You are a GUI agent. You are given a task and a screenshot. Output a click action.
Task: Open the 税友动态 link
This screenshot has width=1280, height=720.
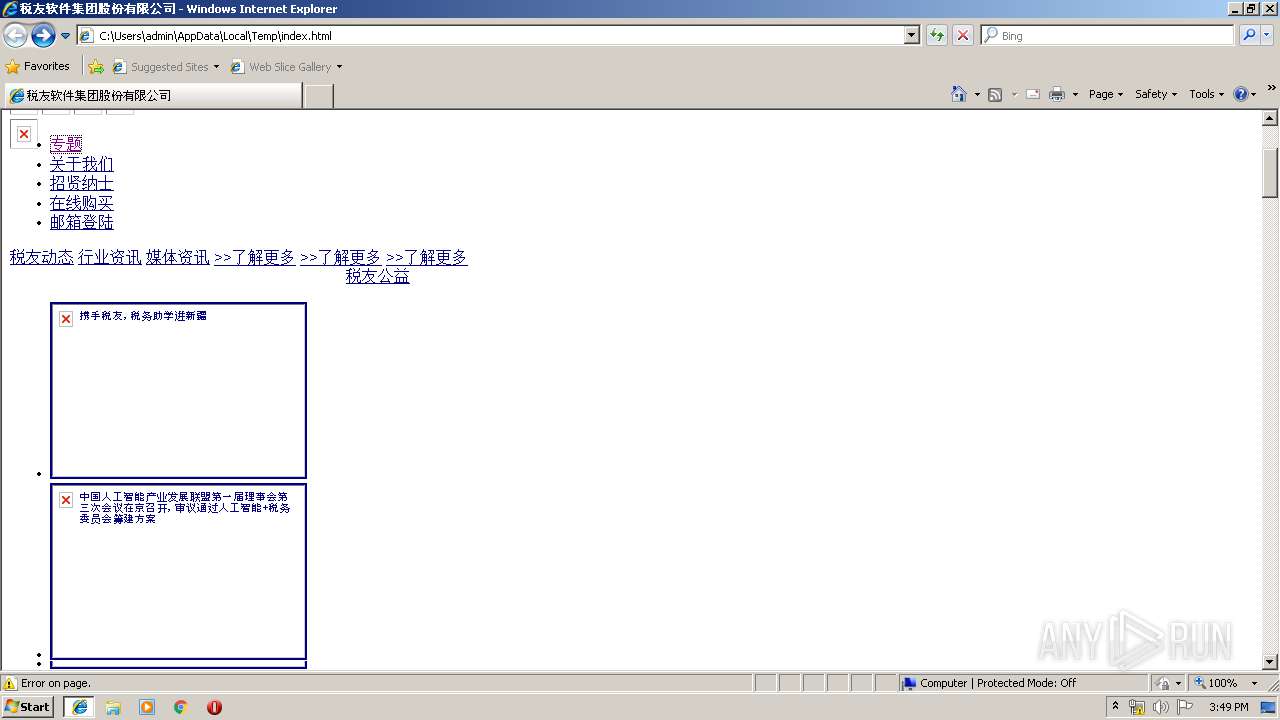coord(42,257)
